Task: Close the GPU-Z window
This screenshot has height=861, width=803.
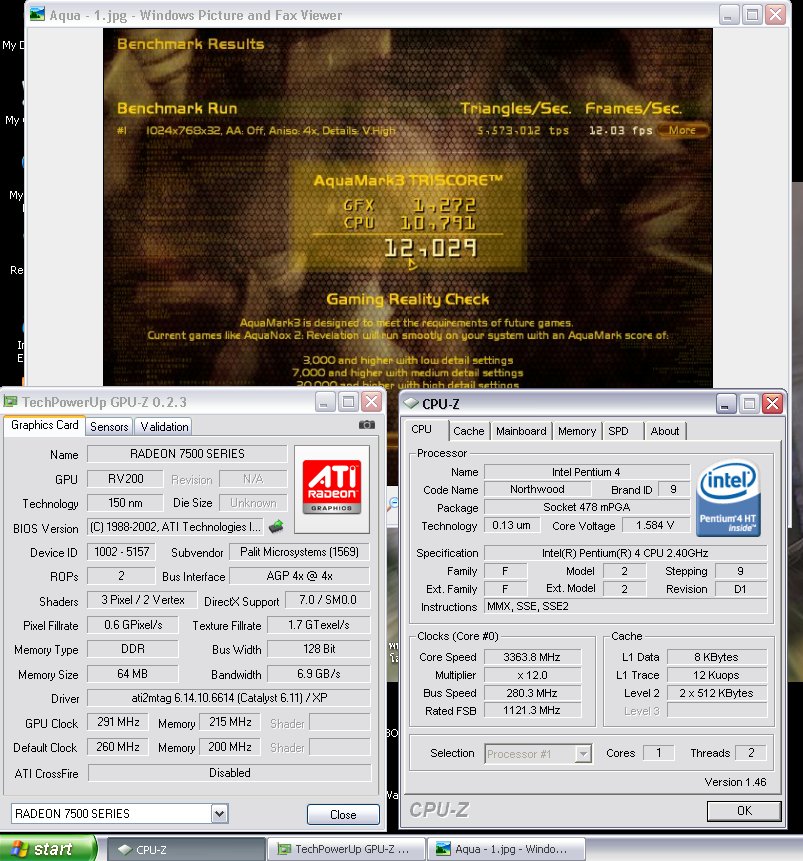Action: click(372, 402)
